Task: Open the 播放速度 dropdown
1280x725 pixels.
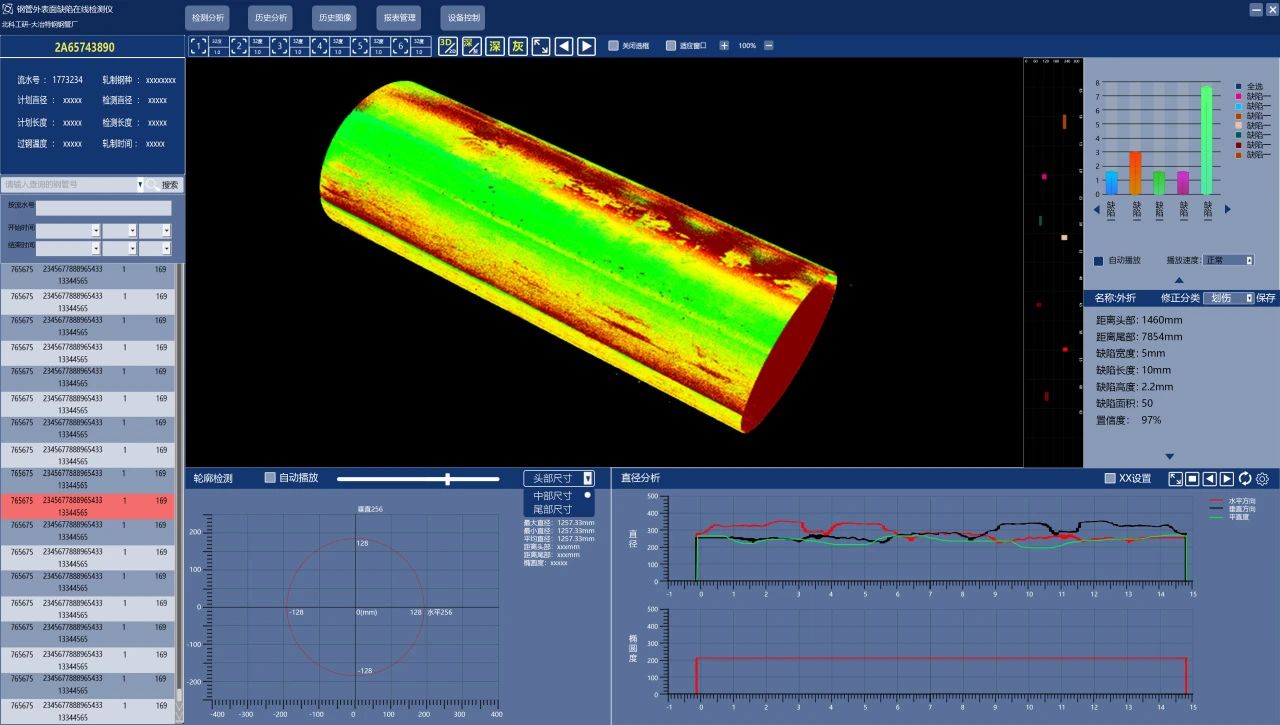Action: point(1229,260)
